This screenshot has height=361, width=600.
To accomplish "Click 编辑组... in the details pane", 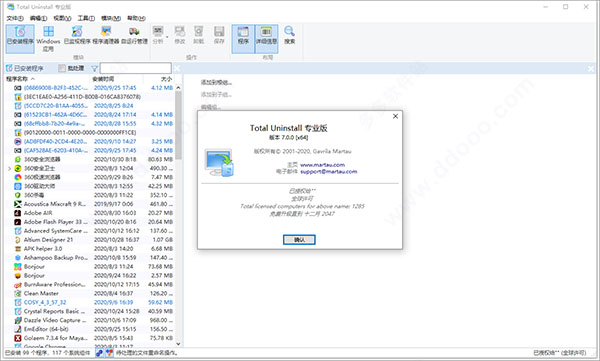I will (x=211, y=107).
